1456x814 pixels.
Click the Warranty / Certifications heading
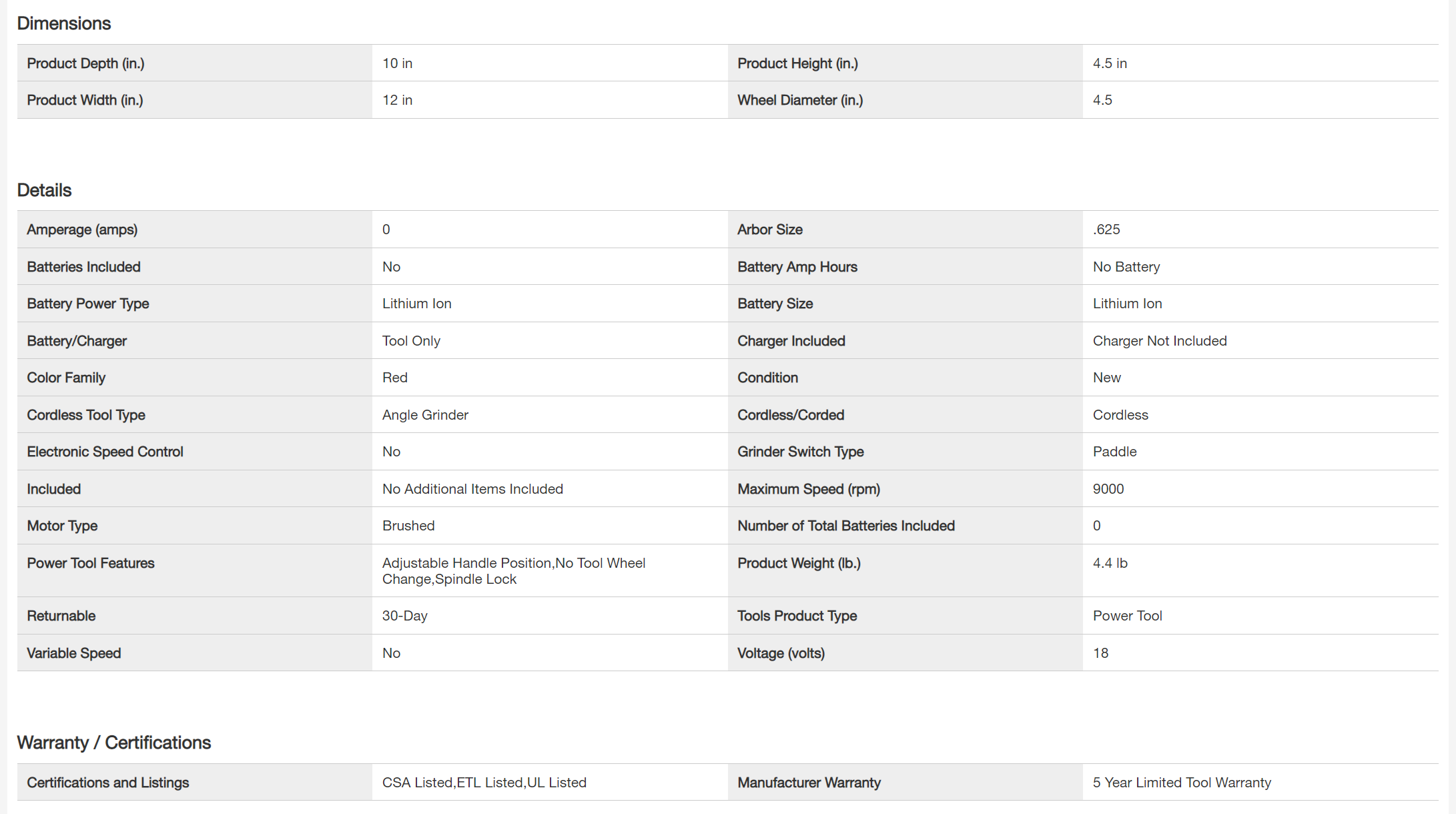coord(114,743)
